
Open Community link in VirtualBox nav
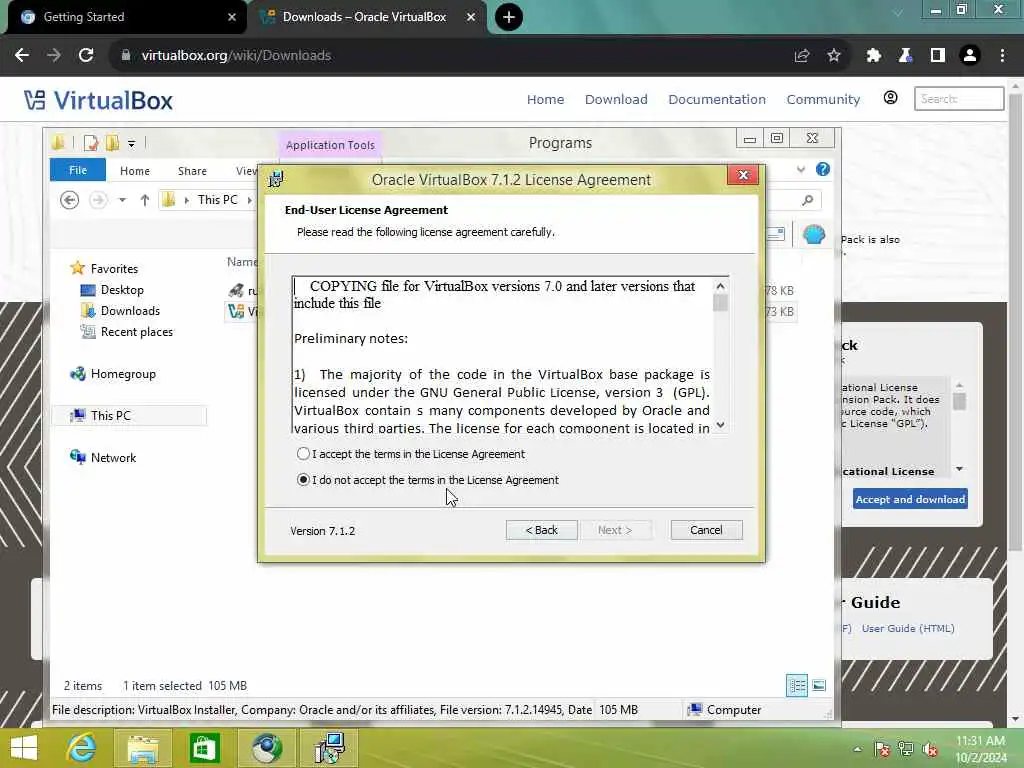823,99
